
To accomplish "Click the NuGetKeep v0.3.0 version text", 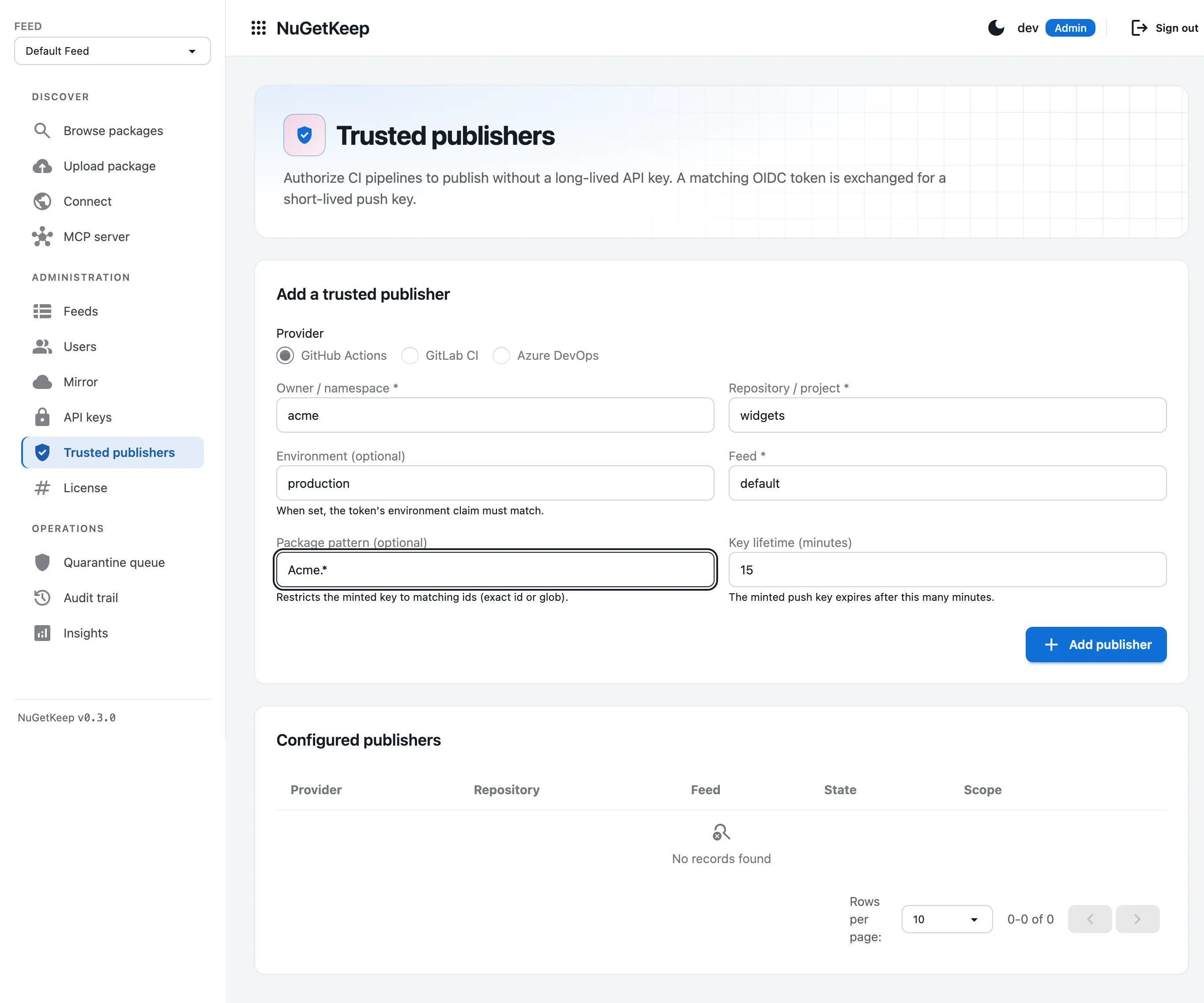I will [67, 717].
